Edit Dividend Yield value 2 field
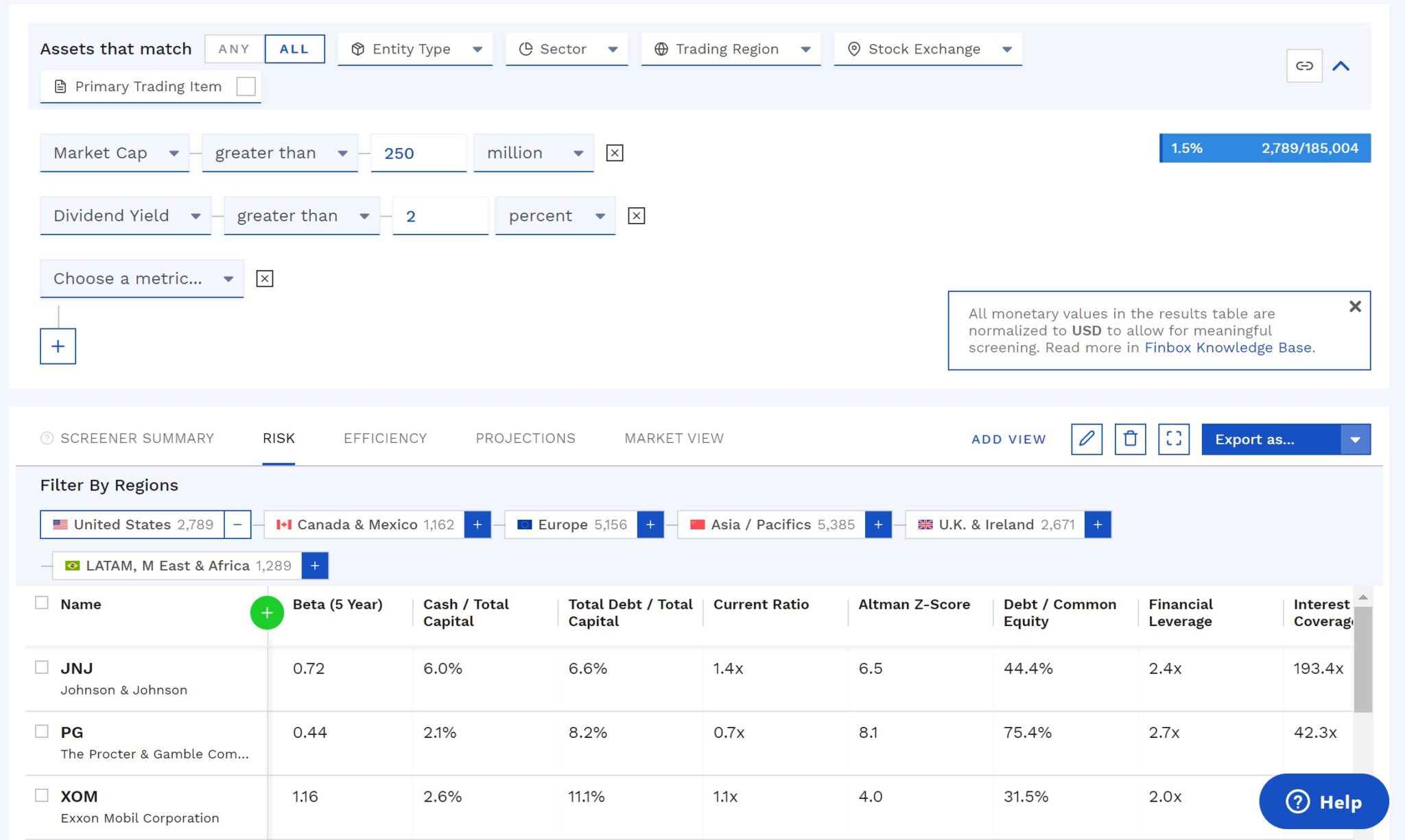1405x840 pixels. (x=440, y=216)
